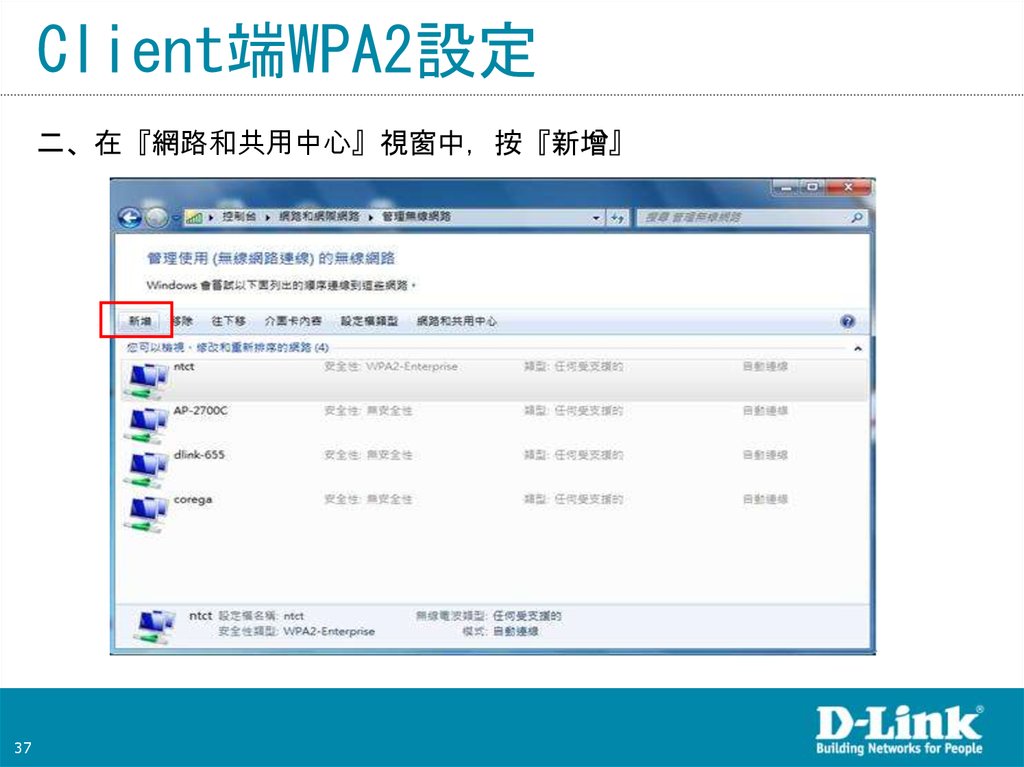Click 設定檔類型 profile types
Viewport: 1024px width, 767px height.
370,321
